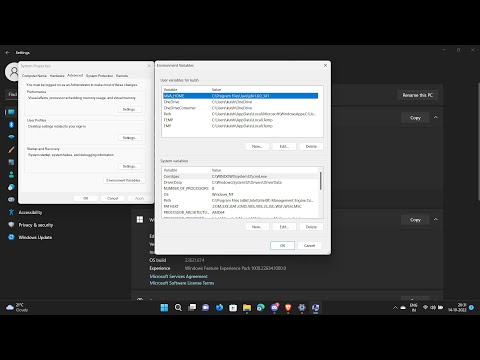The width and height of the screenshot is (480, 360).
Task: Open Network & internet Wi-Fi icon in sidebar
Action: [11, 137]
